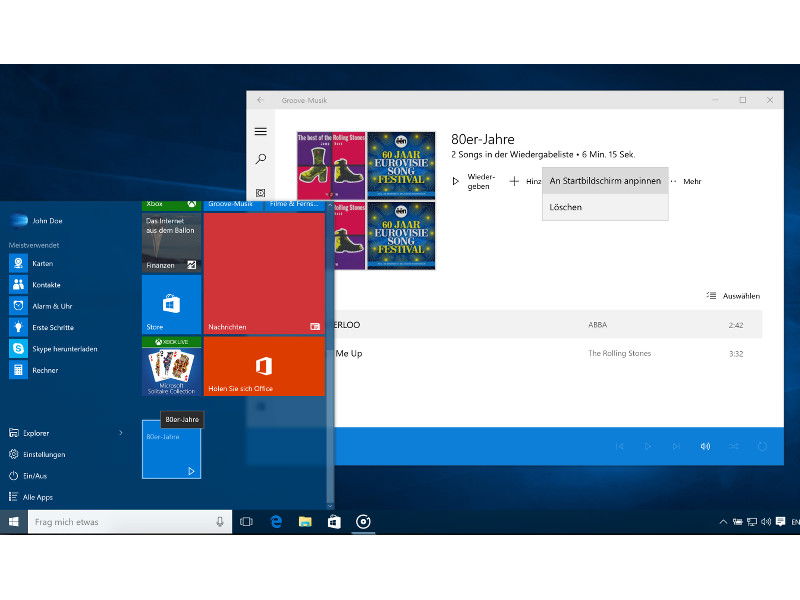The image size is (800, 600).
Task: Open File Explorer from the taskbar
Action: click(305, 521)
